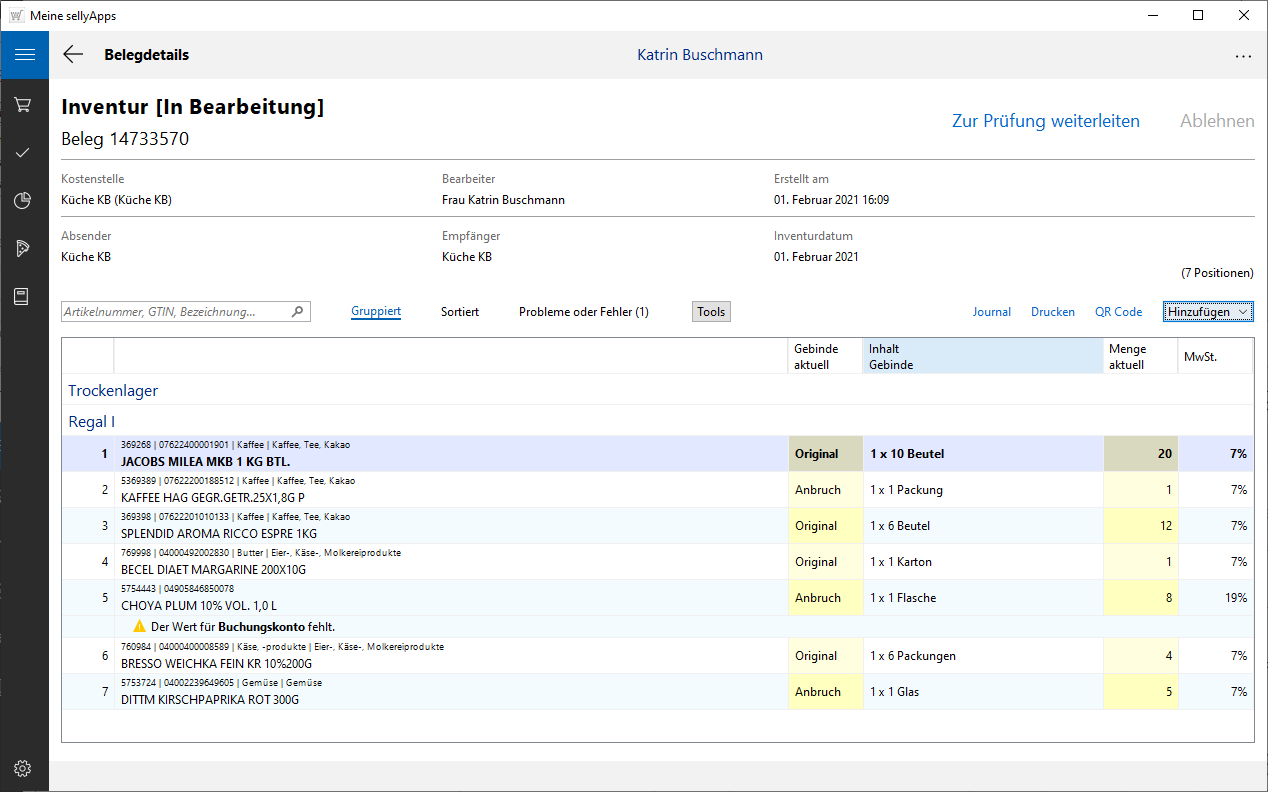This screenshot has width=1268, height=792.
Task: Open the pie chart reports icon
Action: (24, 201)
